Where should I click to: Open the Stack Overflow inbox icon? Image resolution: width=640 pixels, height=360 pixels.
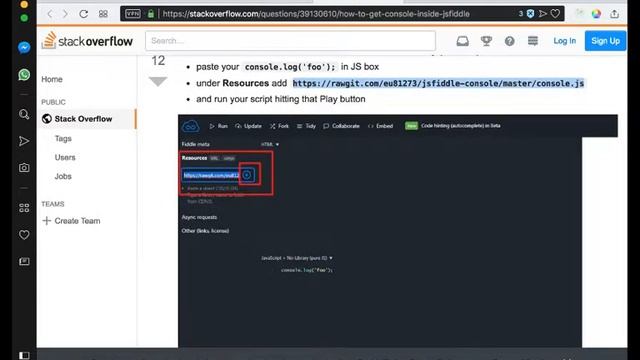pos(462,41)
